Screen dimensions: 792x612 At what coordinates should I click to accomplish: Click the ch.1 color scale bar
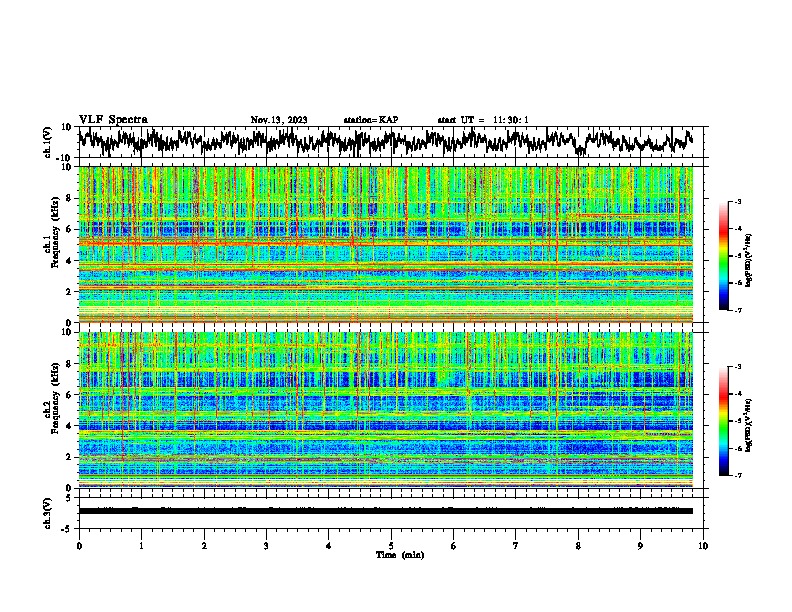(723, 256)
